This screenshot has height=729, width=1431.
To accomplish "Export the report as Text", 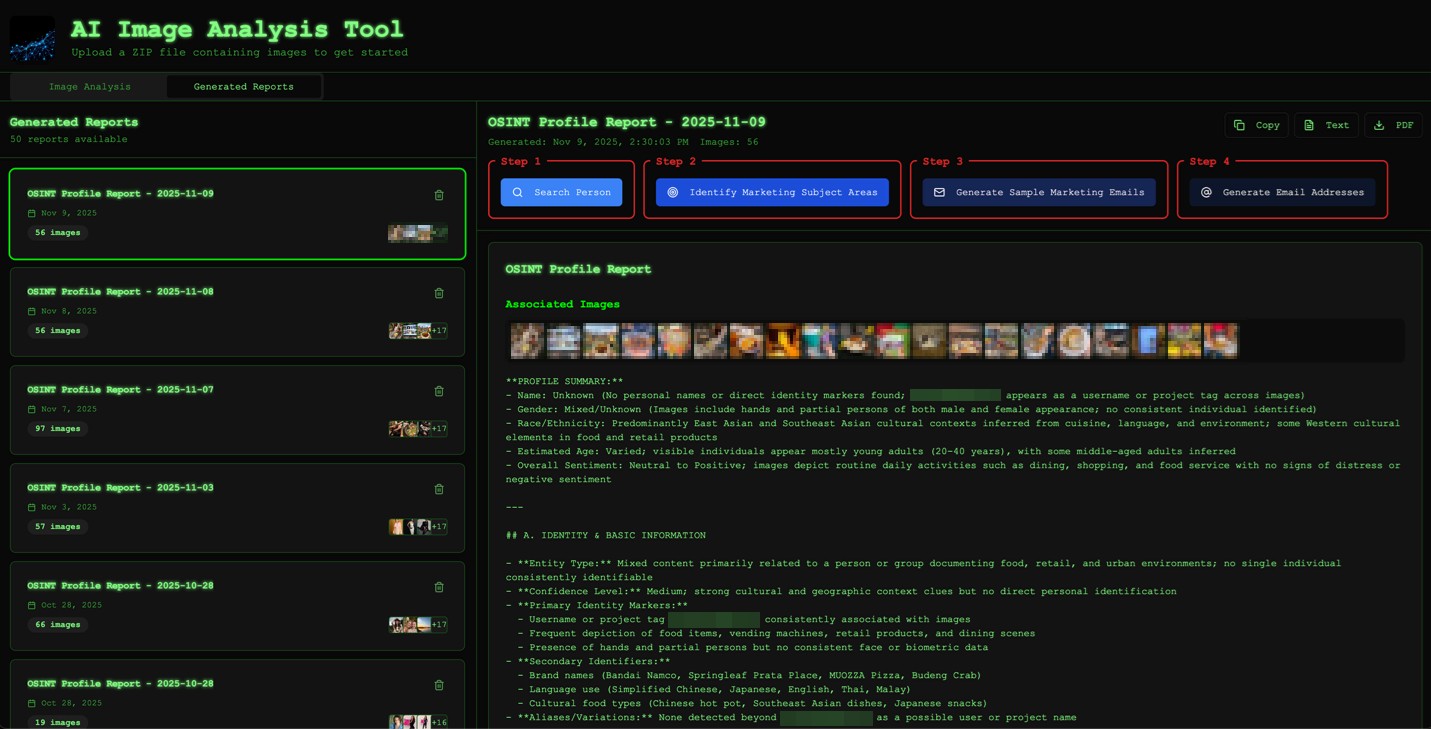I will [1326, 125].
